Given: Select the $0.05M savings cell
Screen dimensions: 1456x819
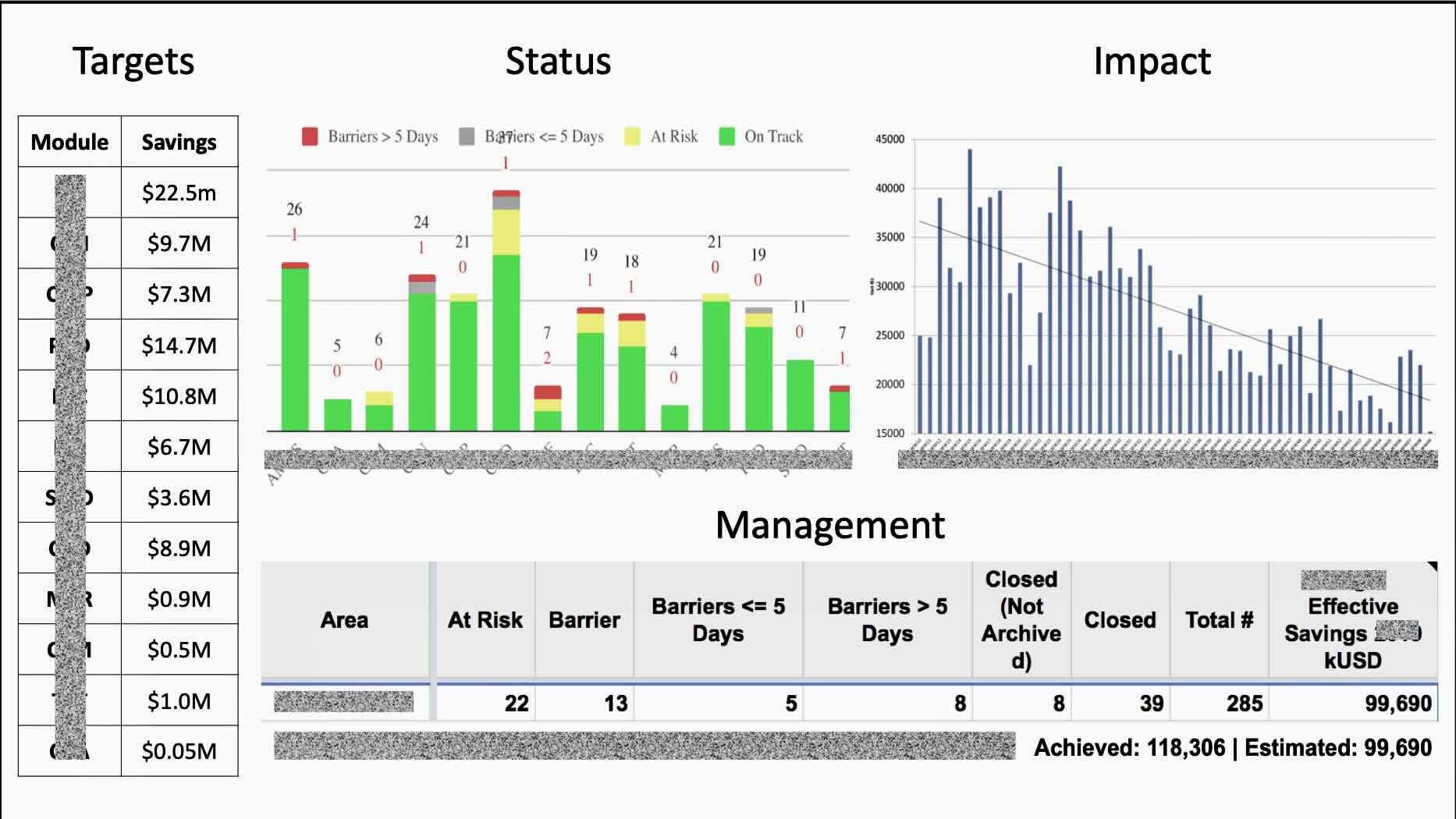Looking at the screenshot, I should (179, 750).
